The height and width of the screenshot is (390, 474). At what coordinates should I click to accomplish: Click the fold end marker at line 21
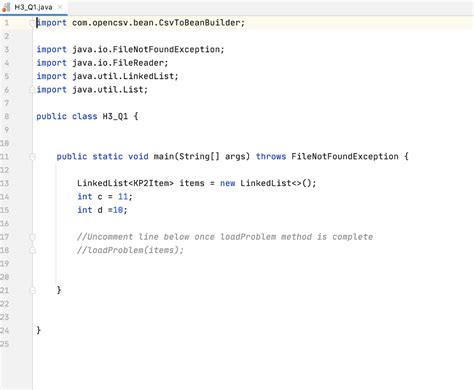click(32, 290)
